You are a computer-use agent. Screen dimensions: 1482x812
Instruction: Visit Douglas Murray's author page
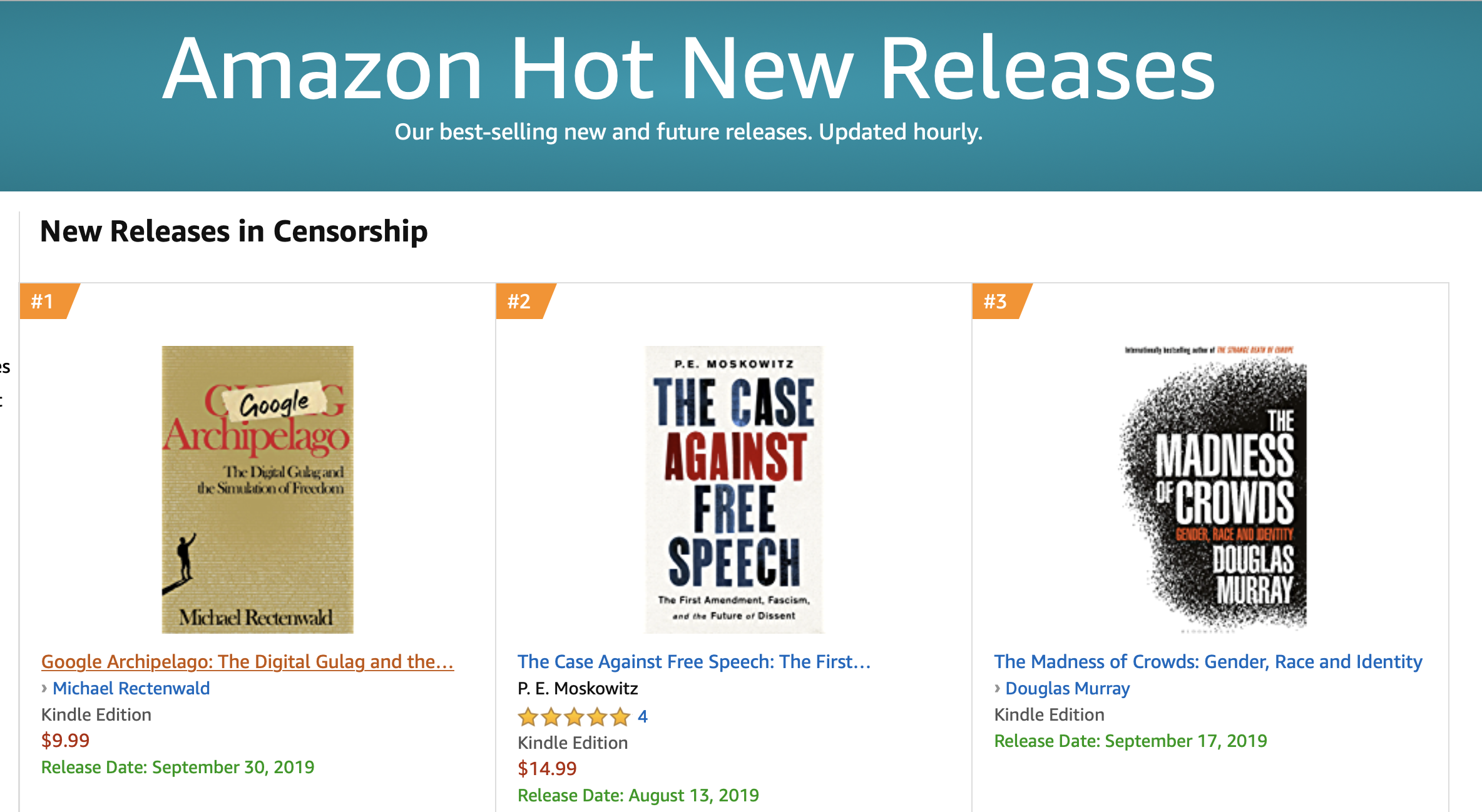tap(1067, 688)
